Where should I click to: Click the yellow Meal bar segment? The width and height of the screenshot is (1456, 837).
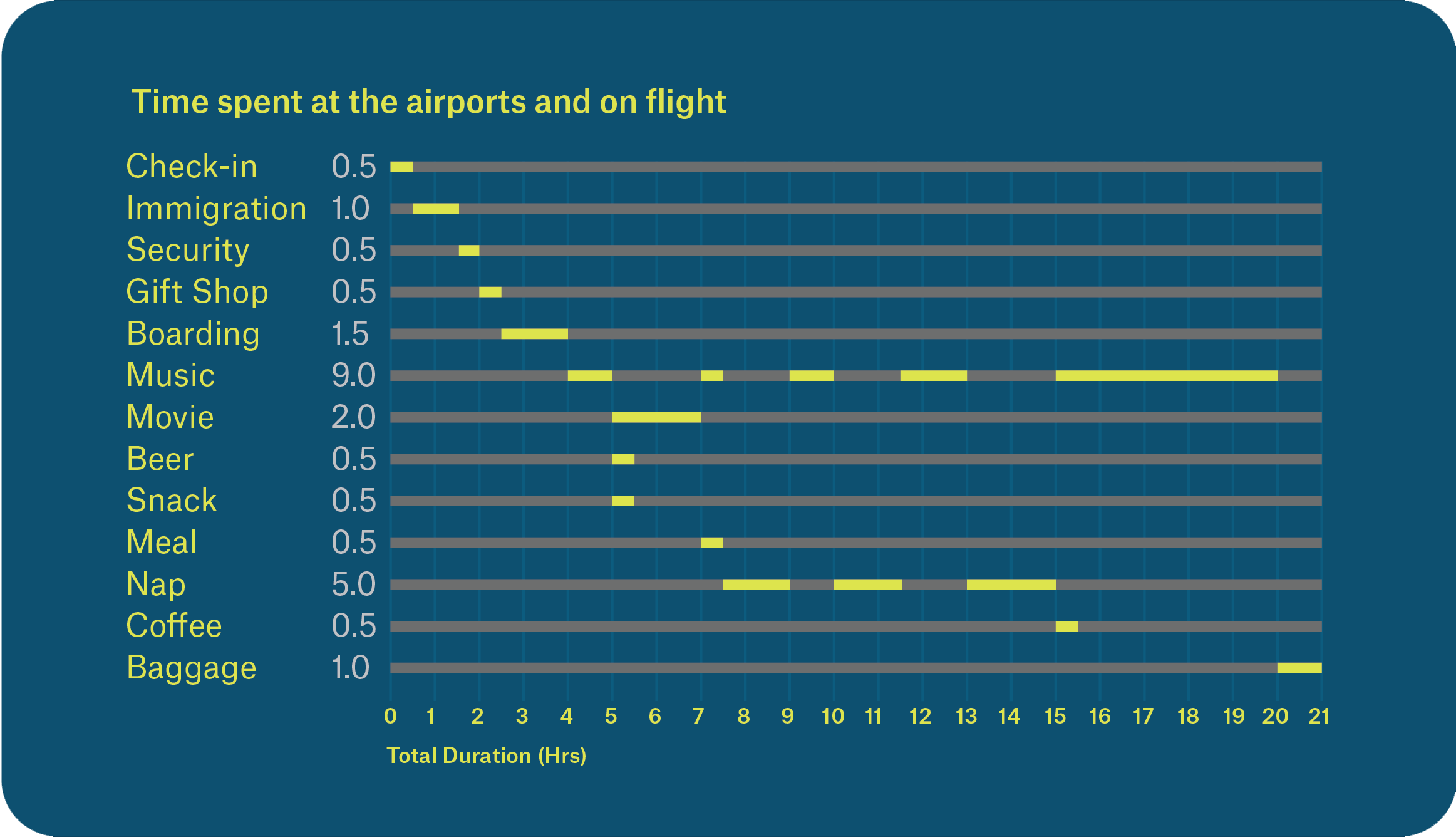point(712,543)
